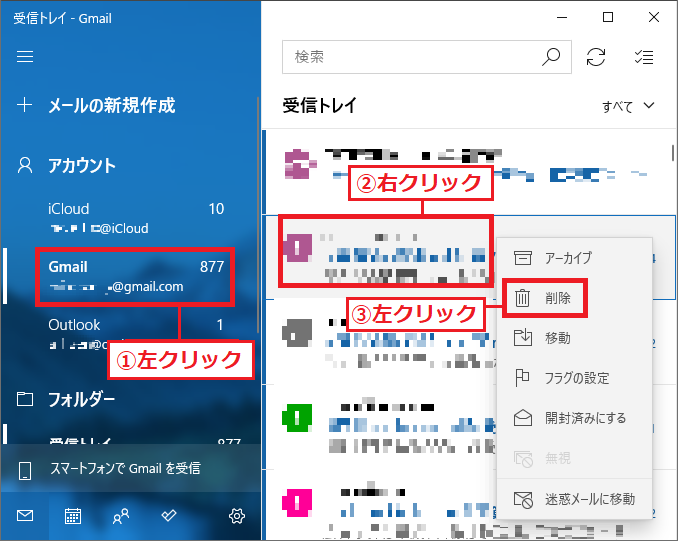This screenshot has width=678, height=541.
Task: Click the Accounts person icon
Action: tap(25, 165)
